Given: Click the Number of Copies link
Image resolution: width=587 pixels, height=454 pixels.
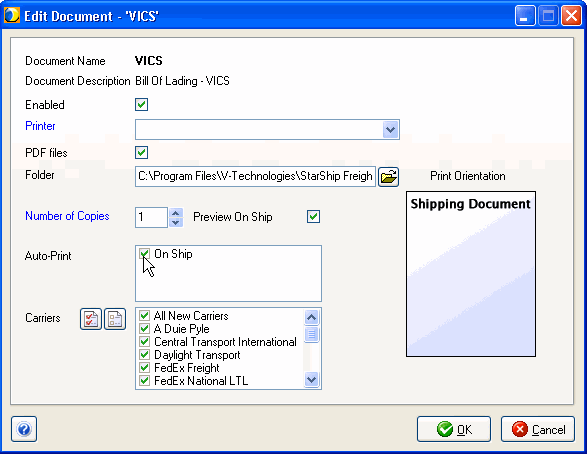Looking at the screenshot, I should [x=67, y=216].
